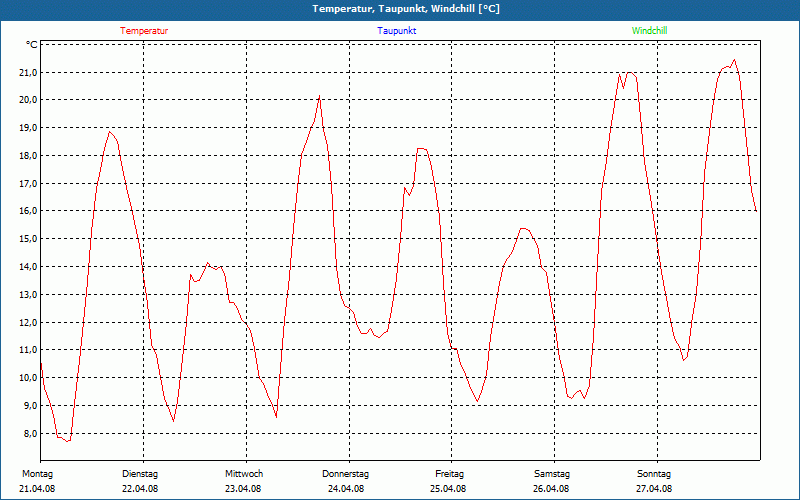Viewport: 800px width, 500px height.
Task: Click the blue Taupunkt legend label
Action: tap(397, 31)
